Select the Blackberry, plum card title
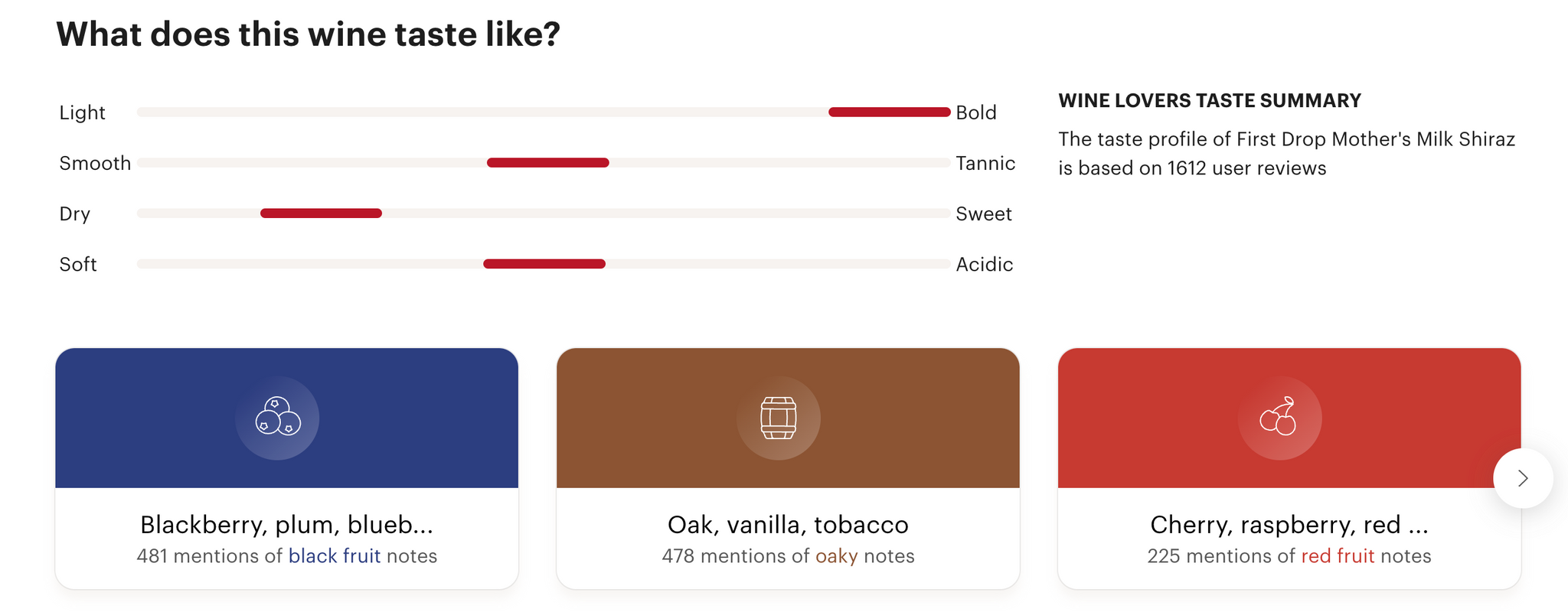This screenshot has height=612, width=1568. tap(287, 525)
